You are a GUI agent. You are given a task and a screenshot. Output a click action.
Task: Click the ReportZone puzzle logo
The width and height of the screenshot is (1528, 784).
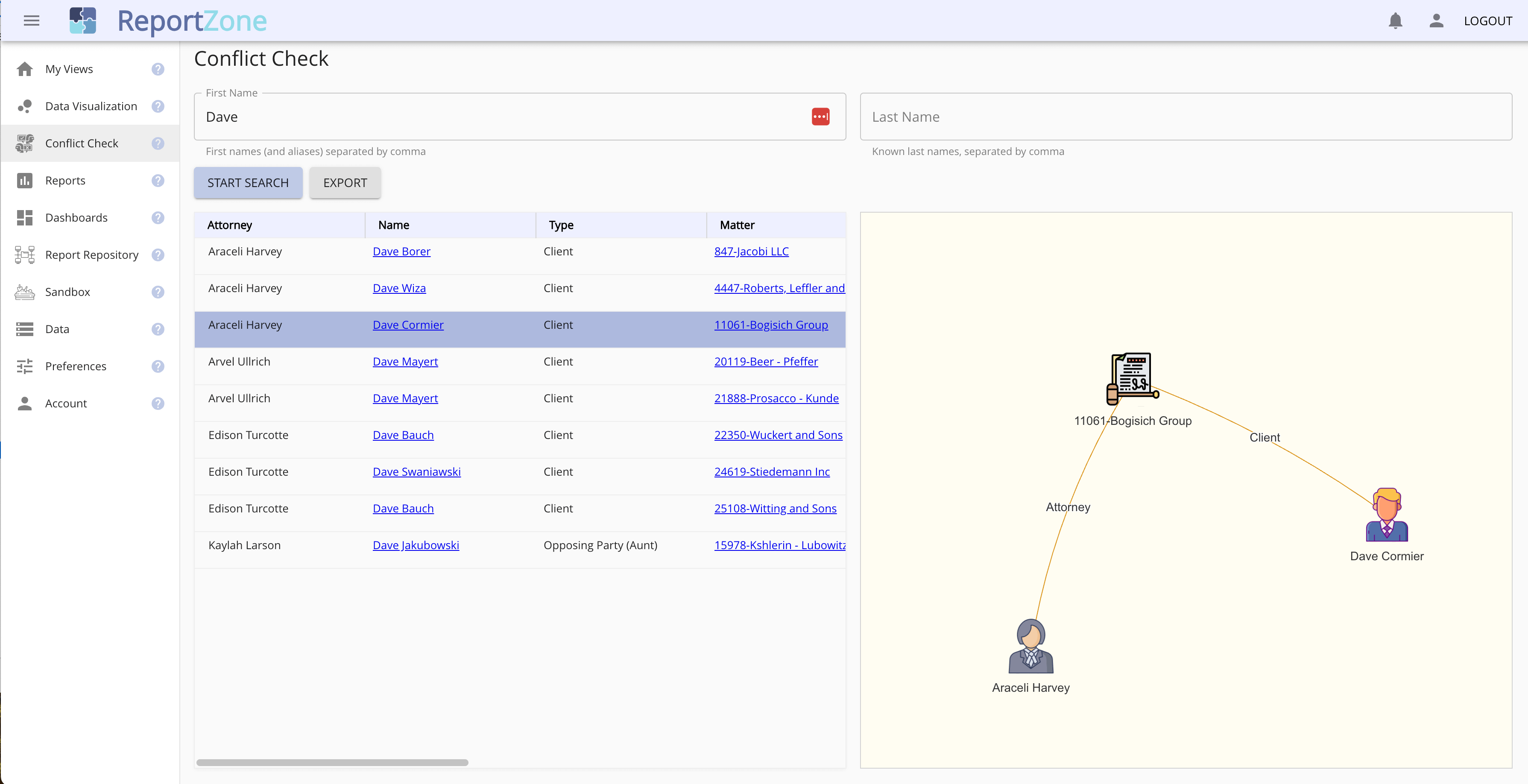point(82,21)
